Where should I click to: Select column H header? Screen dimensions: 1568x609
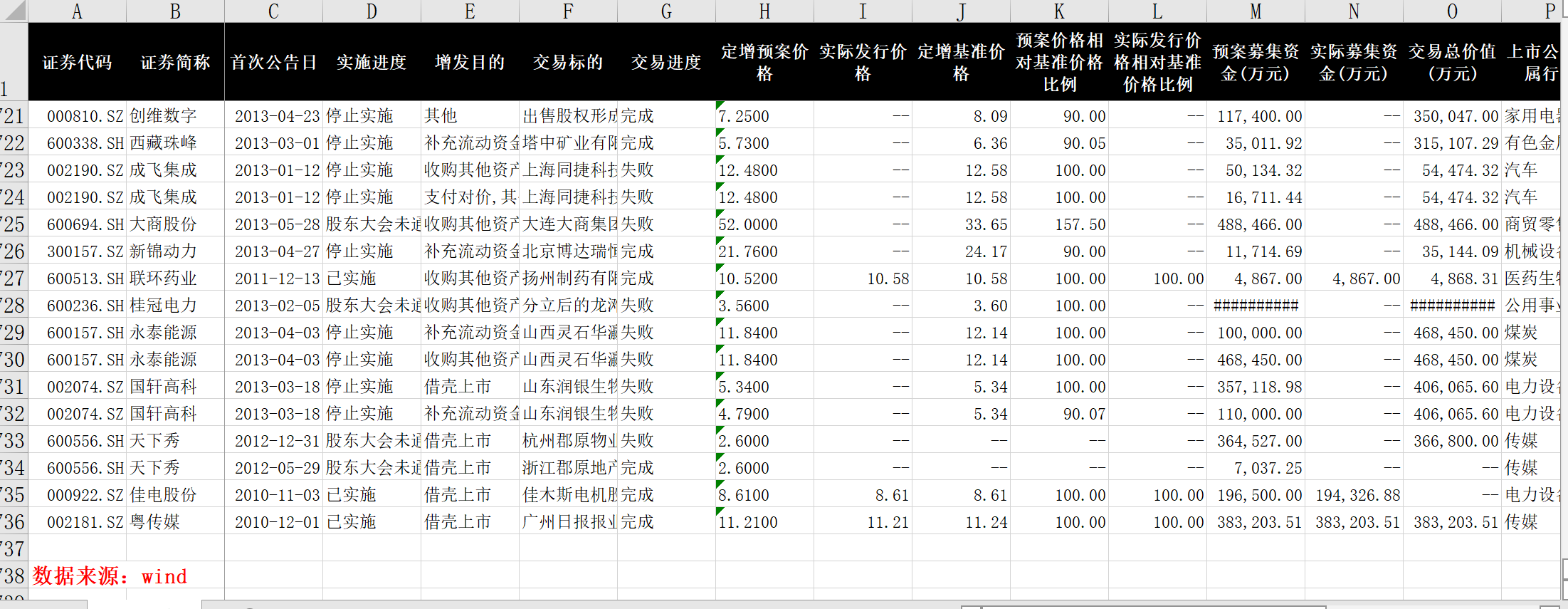(x=764, y=11)
